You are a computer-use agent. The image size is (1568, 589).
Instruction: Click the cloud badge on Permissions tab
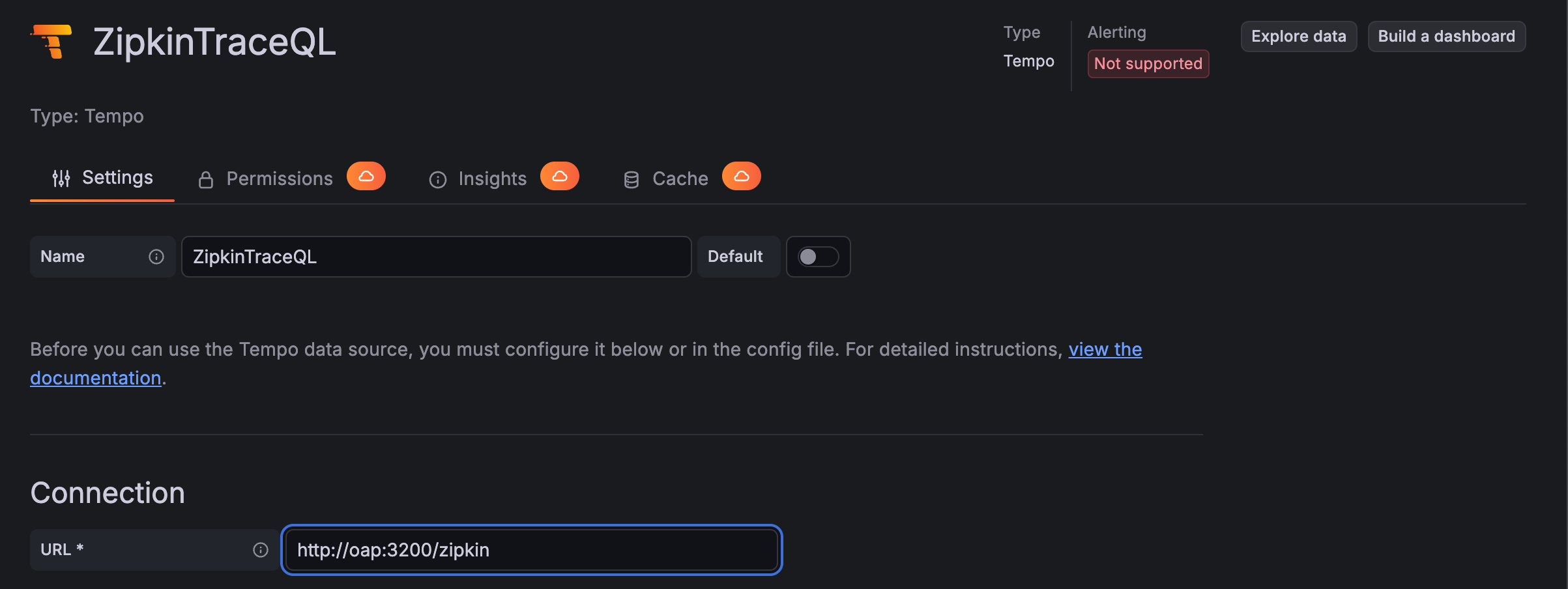click(x=367, y=176)
